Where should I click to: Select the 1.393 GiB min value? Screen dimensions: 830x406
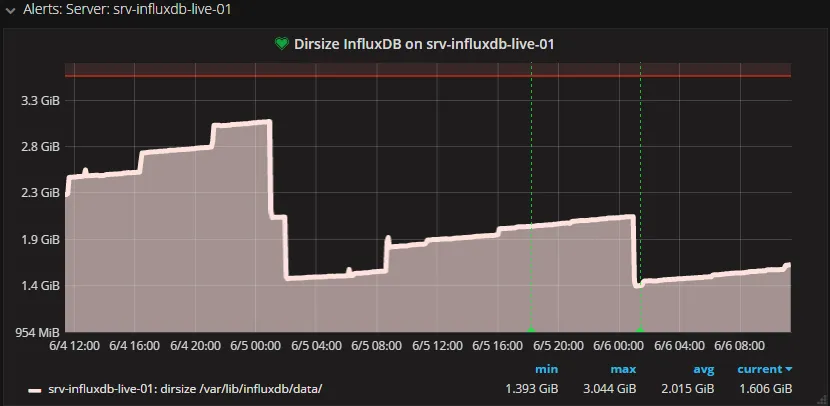coord(531,389)
